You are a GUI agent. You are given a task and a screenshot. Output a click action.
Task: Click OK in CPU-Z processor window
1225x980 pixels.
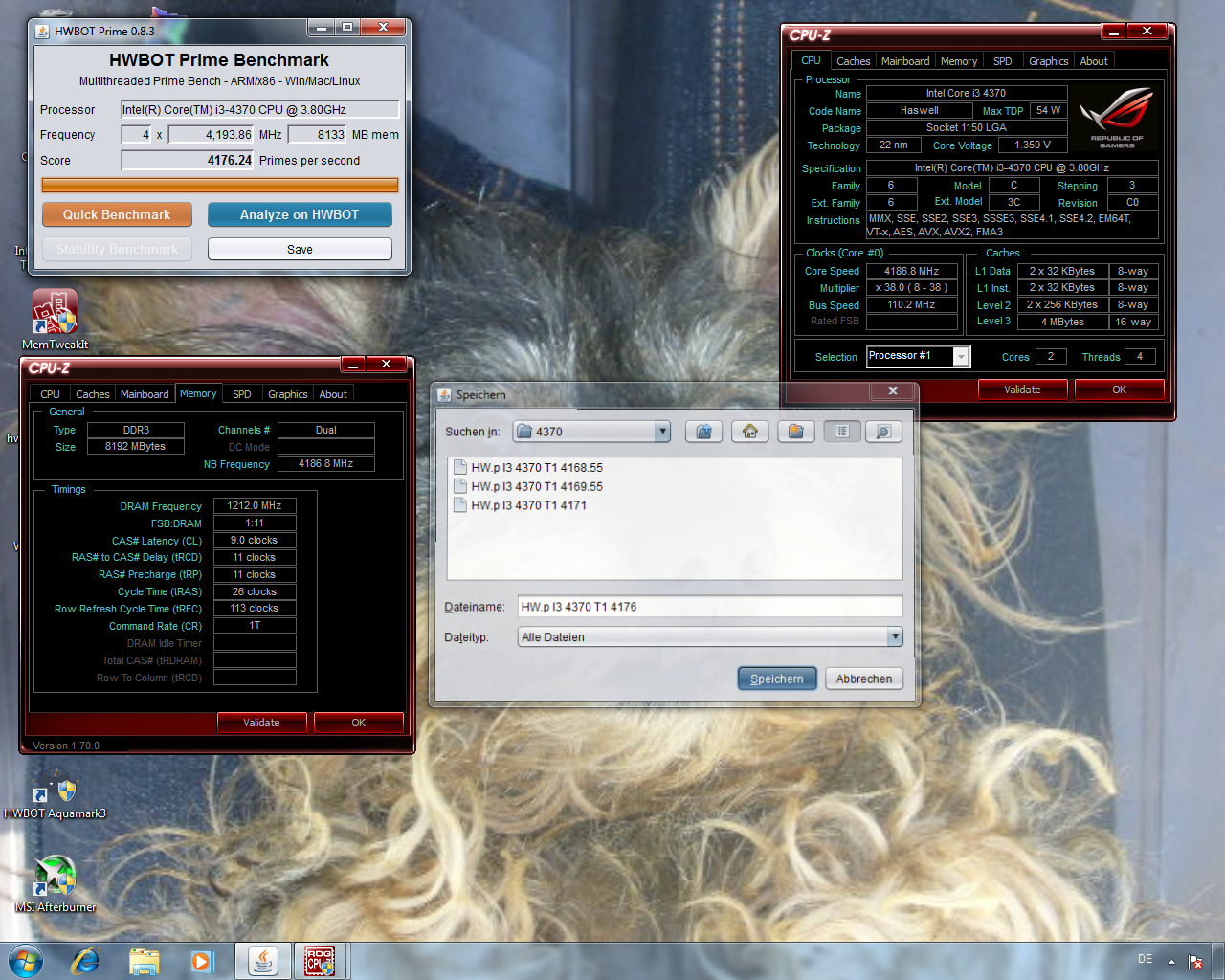pos(1119,390)
